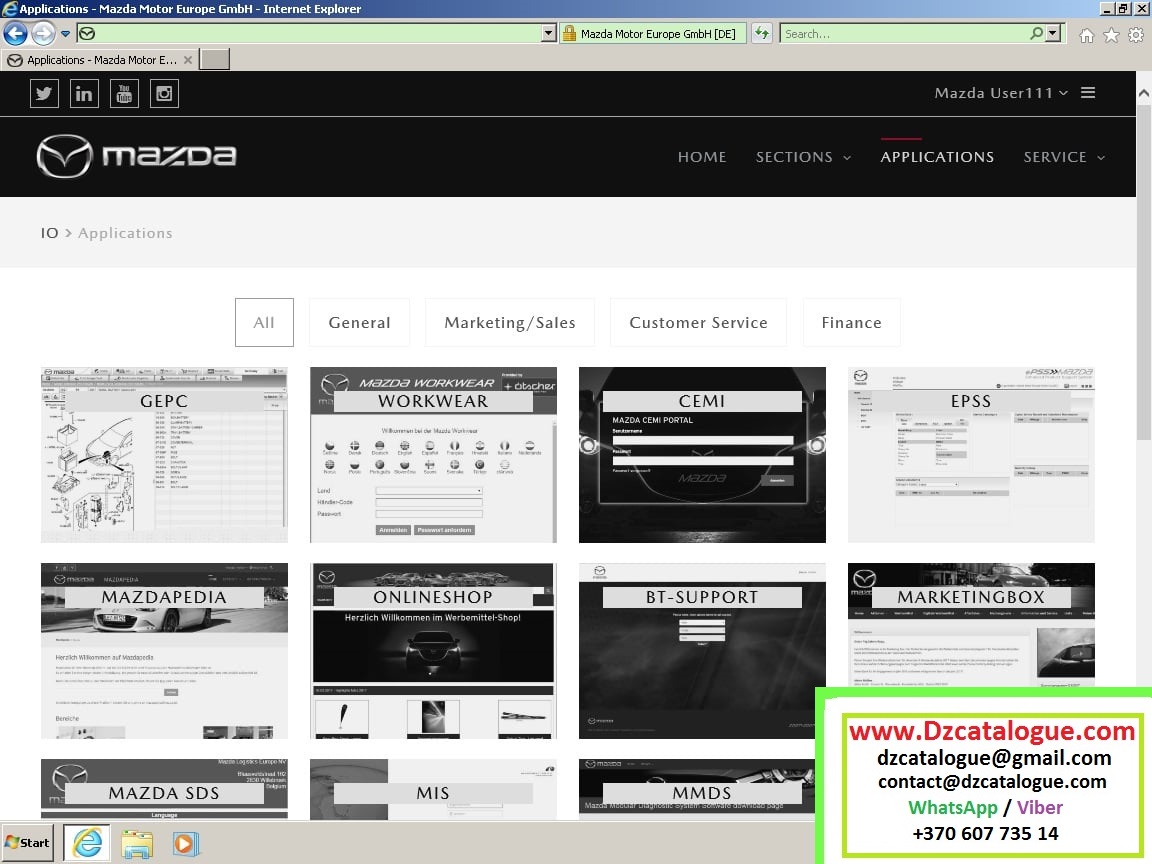Click the Applications browser tab
The width and height of the screenshot is (1152, 864).
tap(99, 60)
